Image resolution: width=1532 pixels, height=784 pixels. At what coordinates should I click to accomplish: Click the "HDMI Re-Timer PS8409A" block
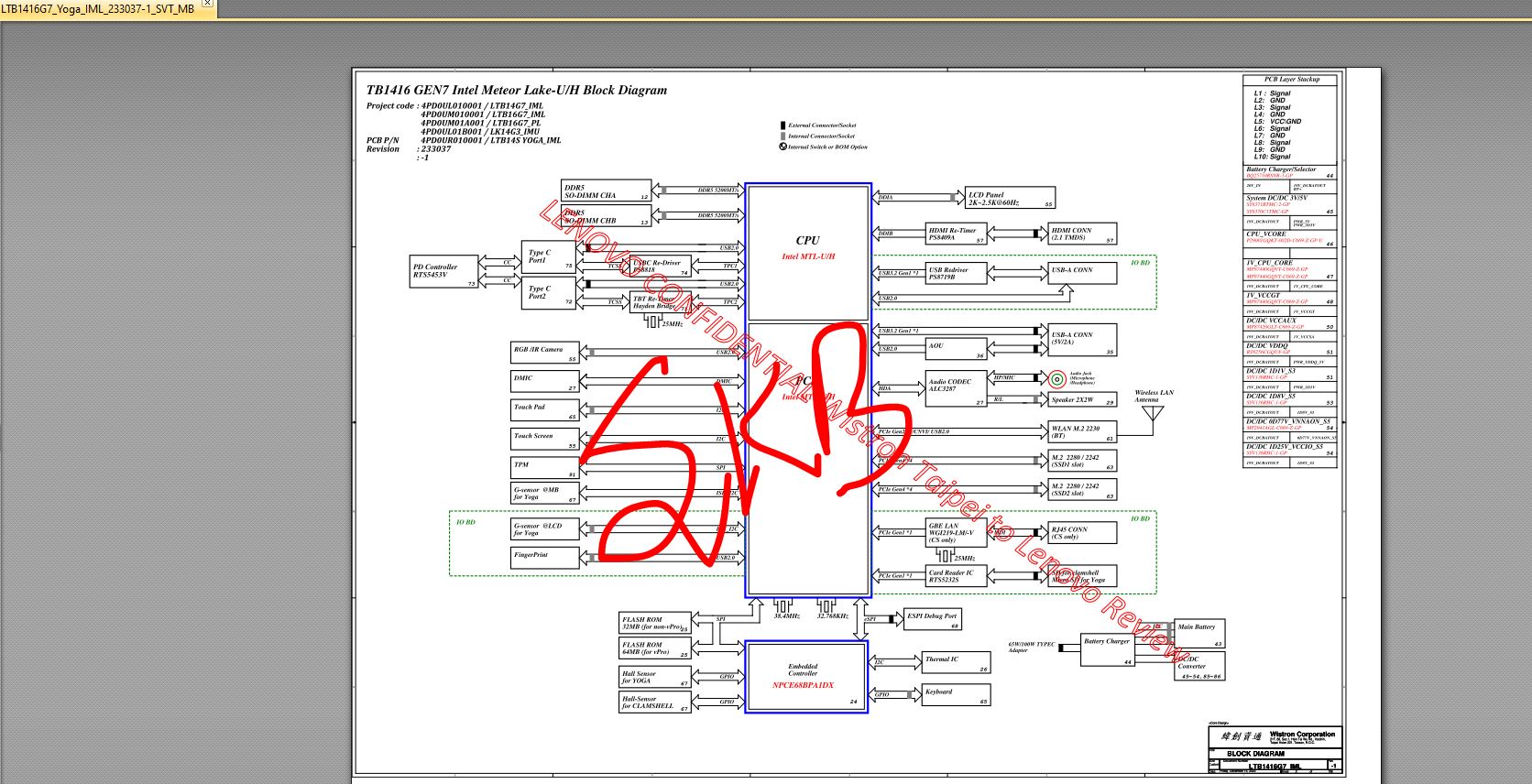click(957, 234)
